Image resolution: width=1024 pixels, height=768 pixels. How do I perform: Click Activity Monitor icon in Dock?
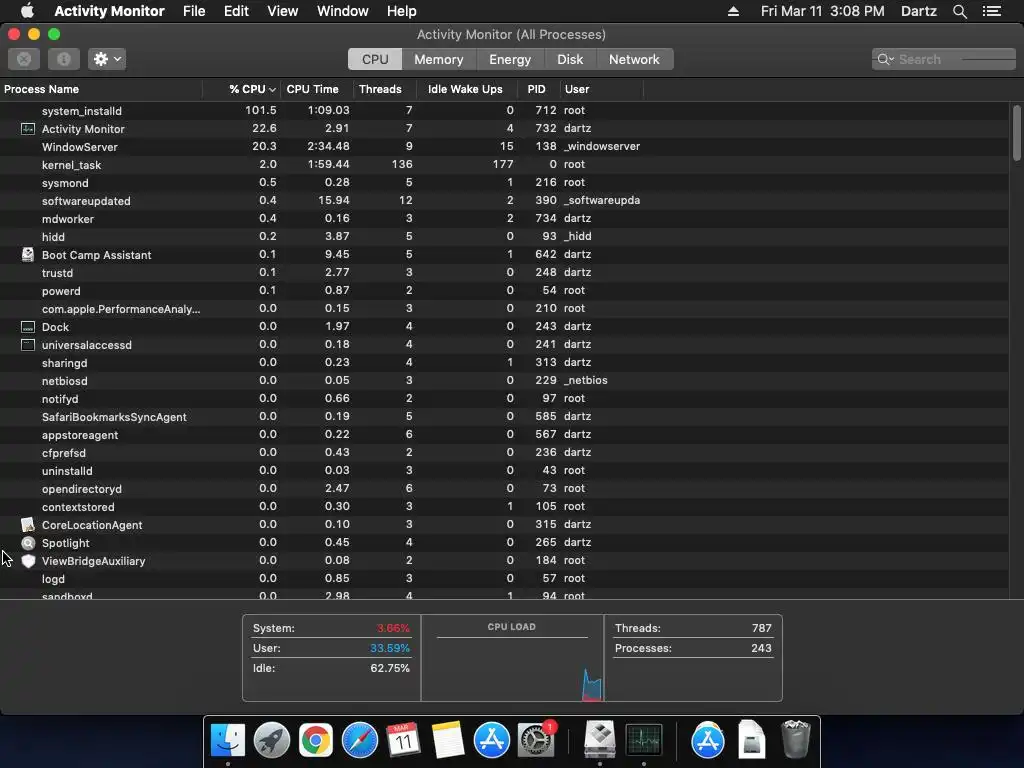pos(644,740)
